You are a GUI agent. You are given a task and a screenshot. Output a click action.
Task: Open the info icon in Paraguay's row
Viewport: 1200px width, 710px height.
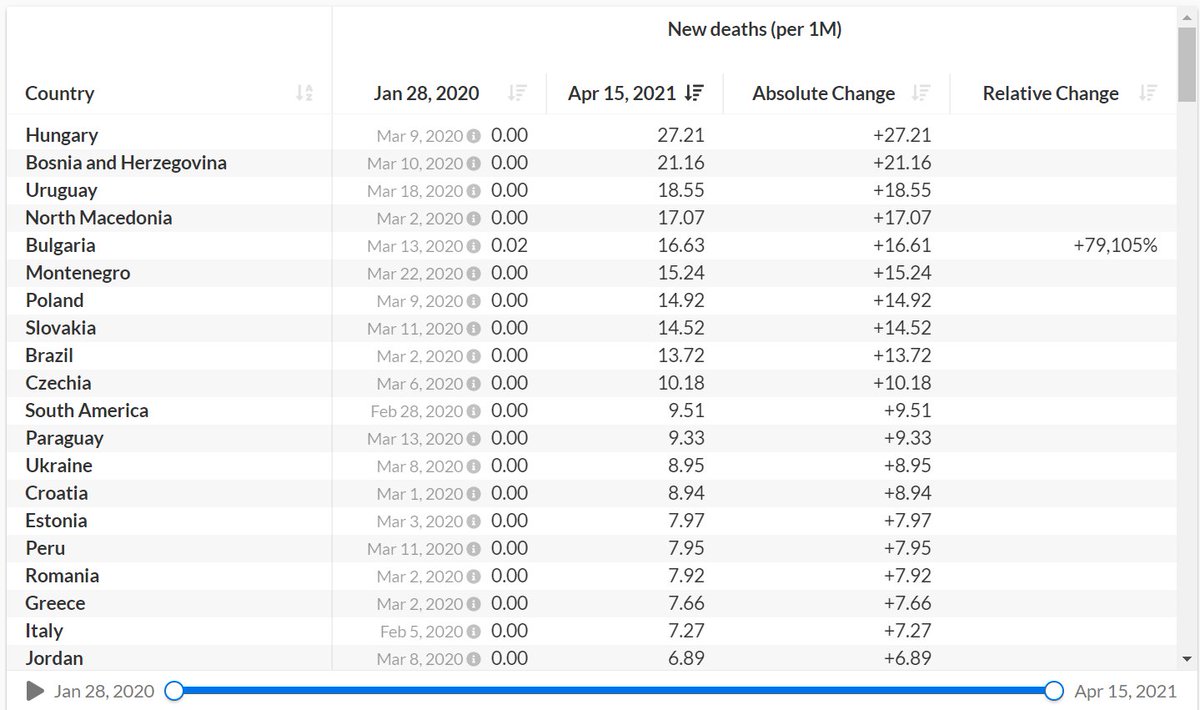tap(473, 439)
